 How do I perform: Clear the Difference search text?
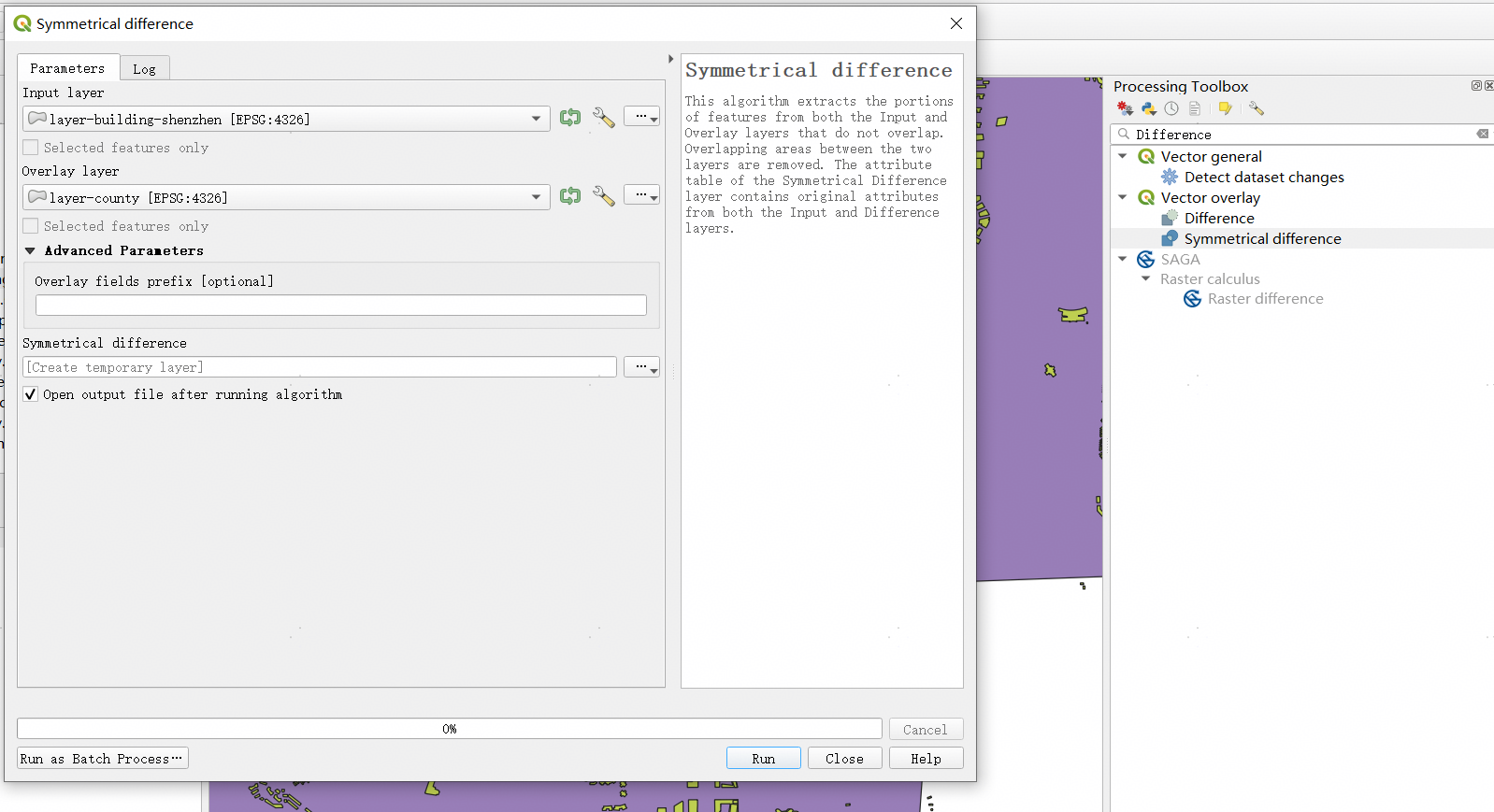click(x=1482, y=134)
